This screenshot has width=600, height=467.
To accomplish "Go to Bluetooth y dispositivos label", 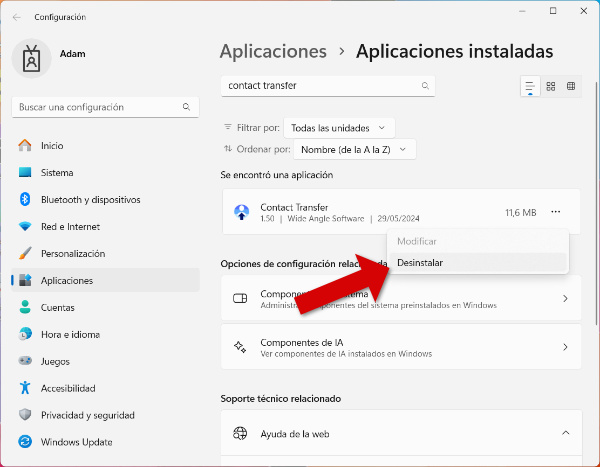I will pos(91,200).
